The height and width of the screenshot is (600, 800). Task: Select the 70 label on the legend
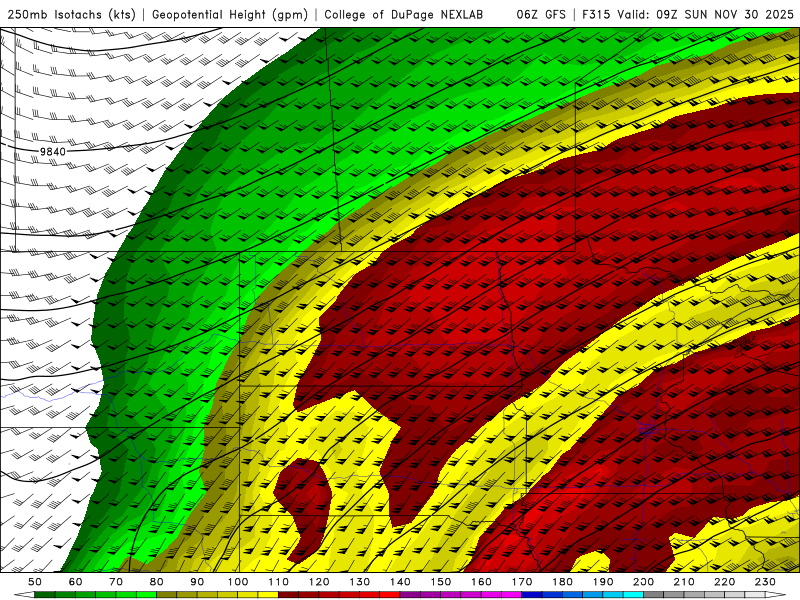point(116,582)
